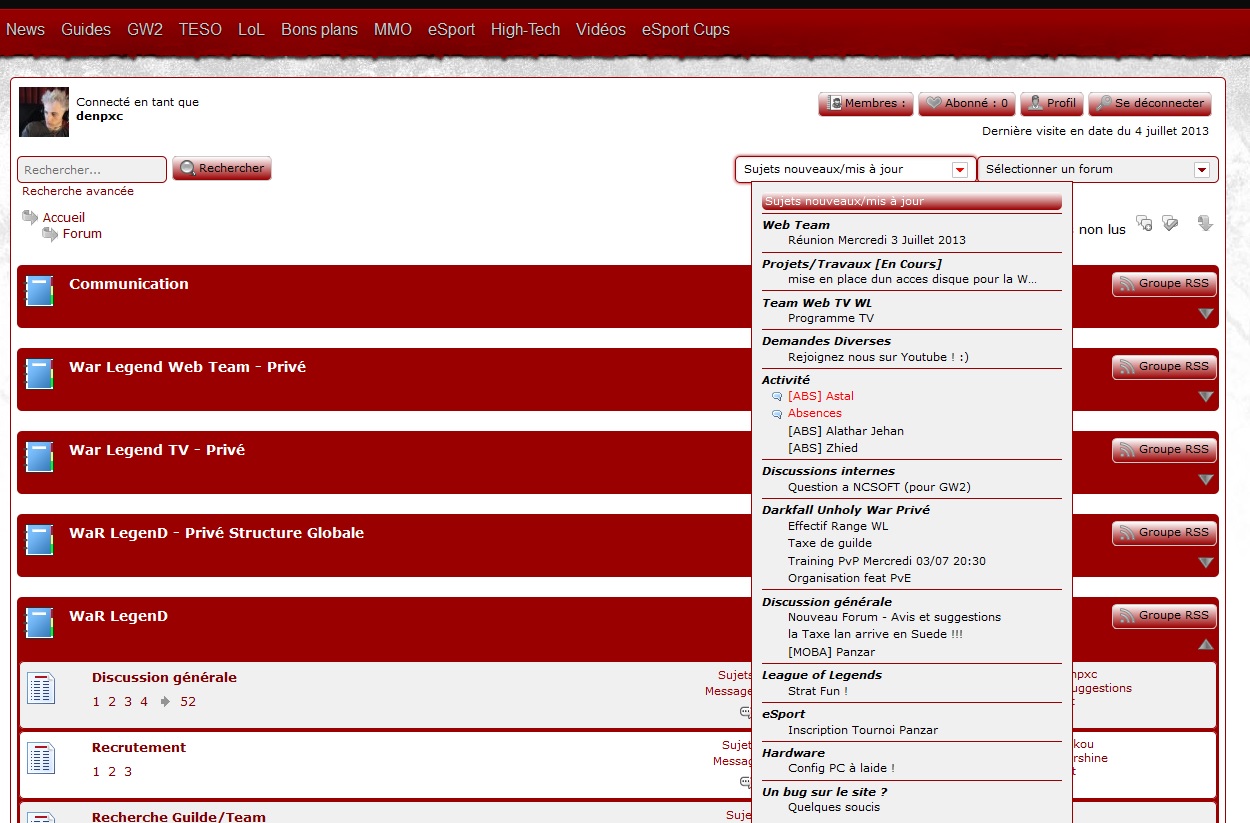This screenshot has height=823, width=1250.
Task: Click the denpxc user avatar picture
Action: tap(44, 111)
